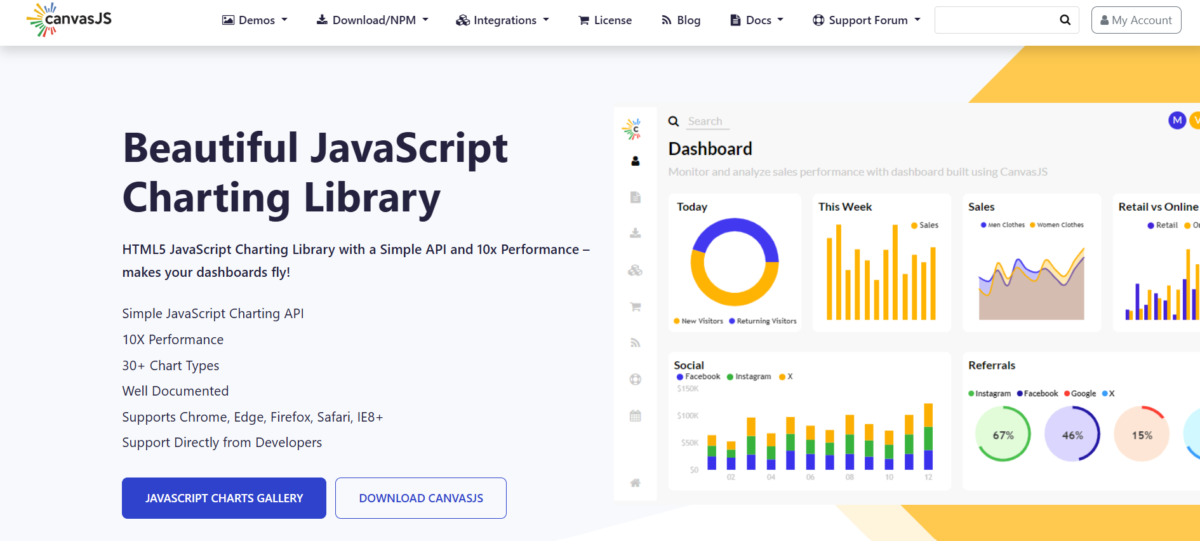The width and height of the screenshot is (1200, 541).
Task: Click the dashboard Search field
Action: pos(708,122)
